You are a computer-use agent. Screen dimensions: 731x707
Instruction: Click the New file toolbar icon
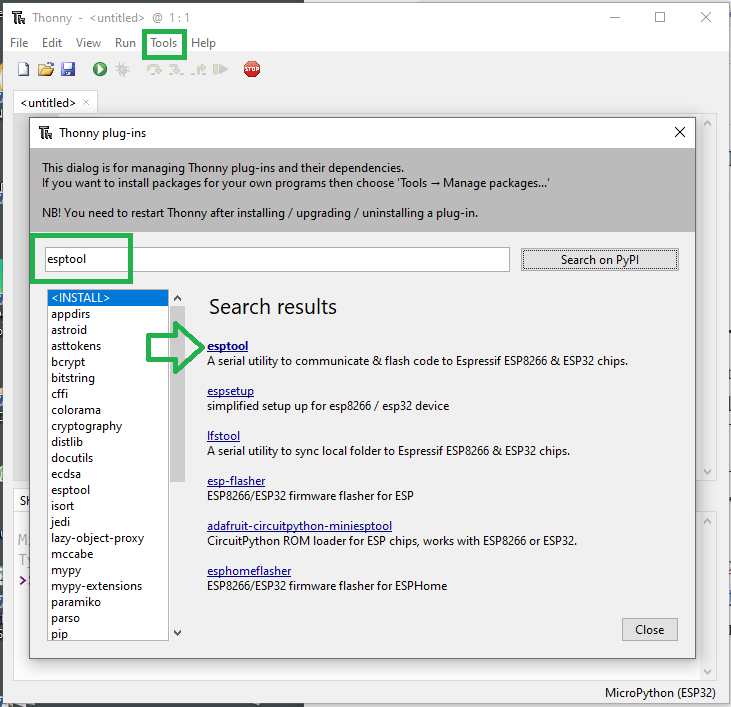tap(23, 69)
